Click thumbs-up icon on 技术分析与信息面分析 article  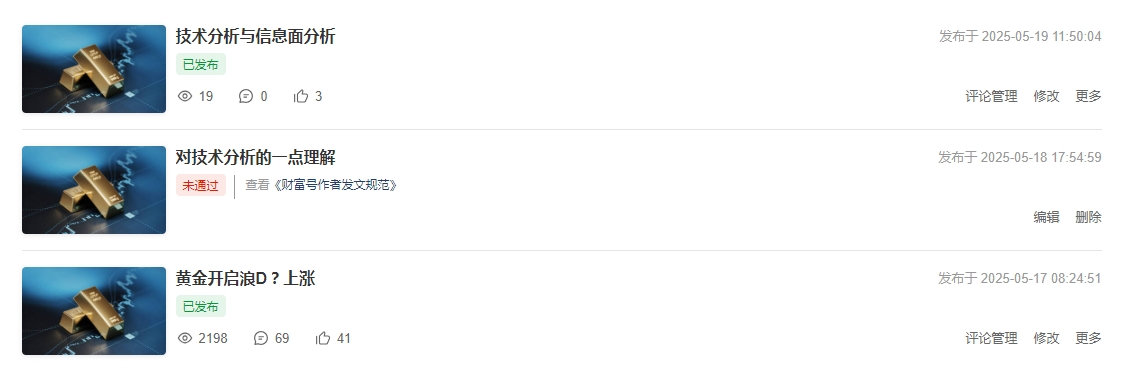(301, 96)
